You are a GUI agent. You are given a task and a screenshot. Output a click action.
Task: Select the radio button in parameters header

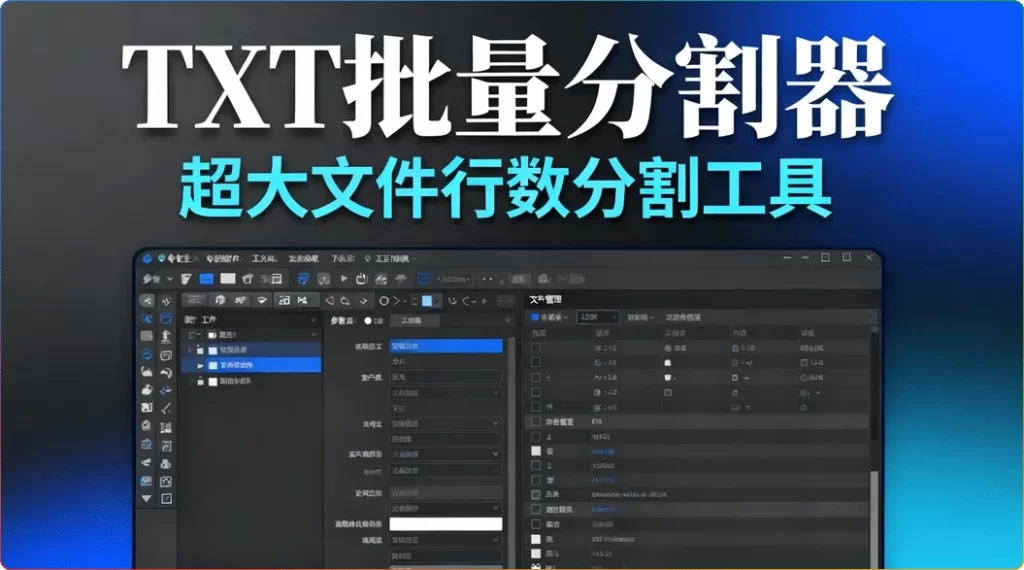[x=368, y=321]
